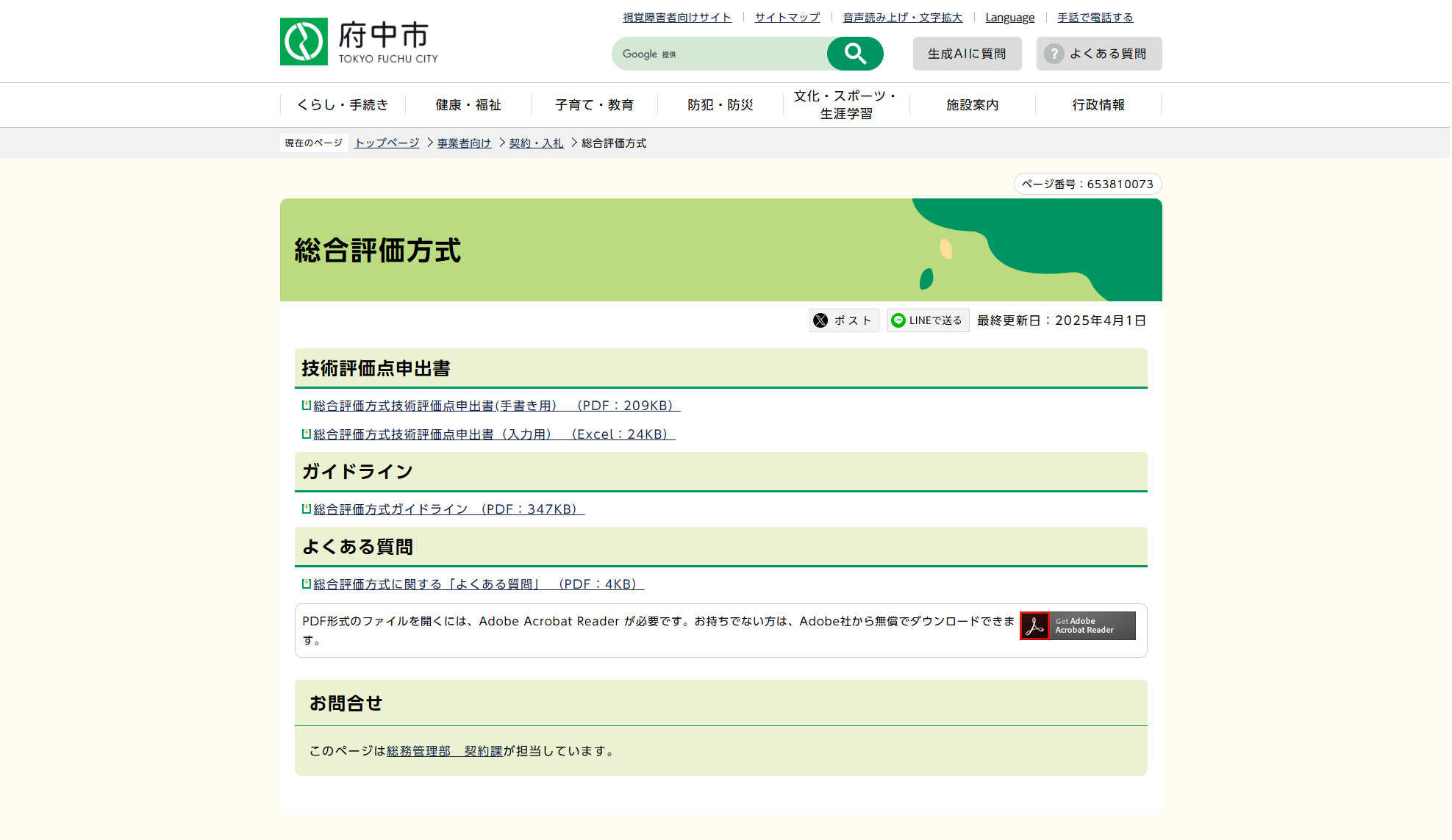This screenshot has height=840, width=1452.
Task: Open 手話で電話する link
Action: pos(1095,18)
